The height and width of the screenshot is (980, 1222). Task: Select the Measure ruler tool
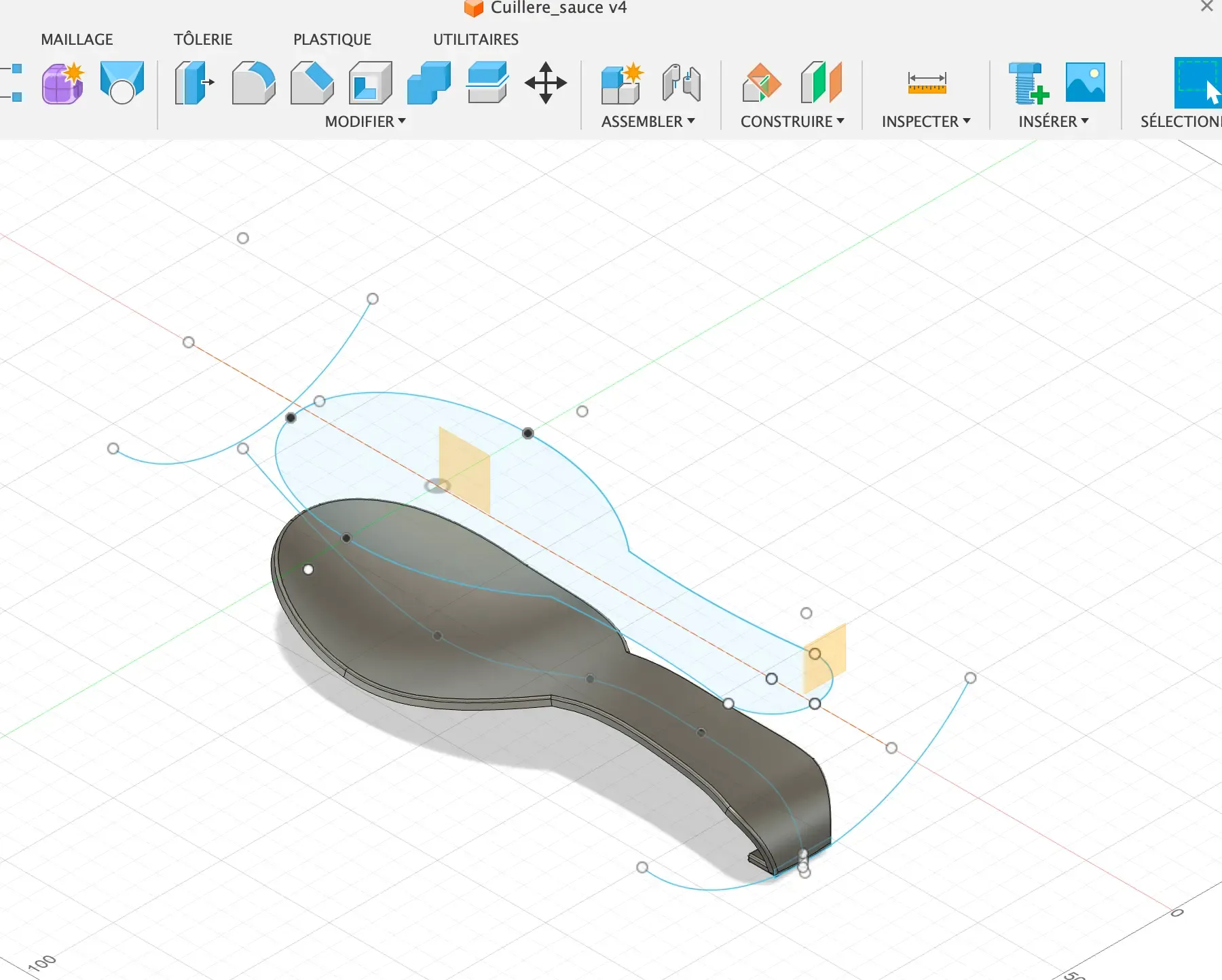coord(927,83)
